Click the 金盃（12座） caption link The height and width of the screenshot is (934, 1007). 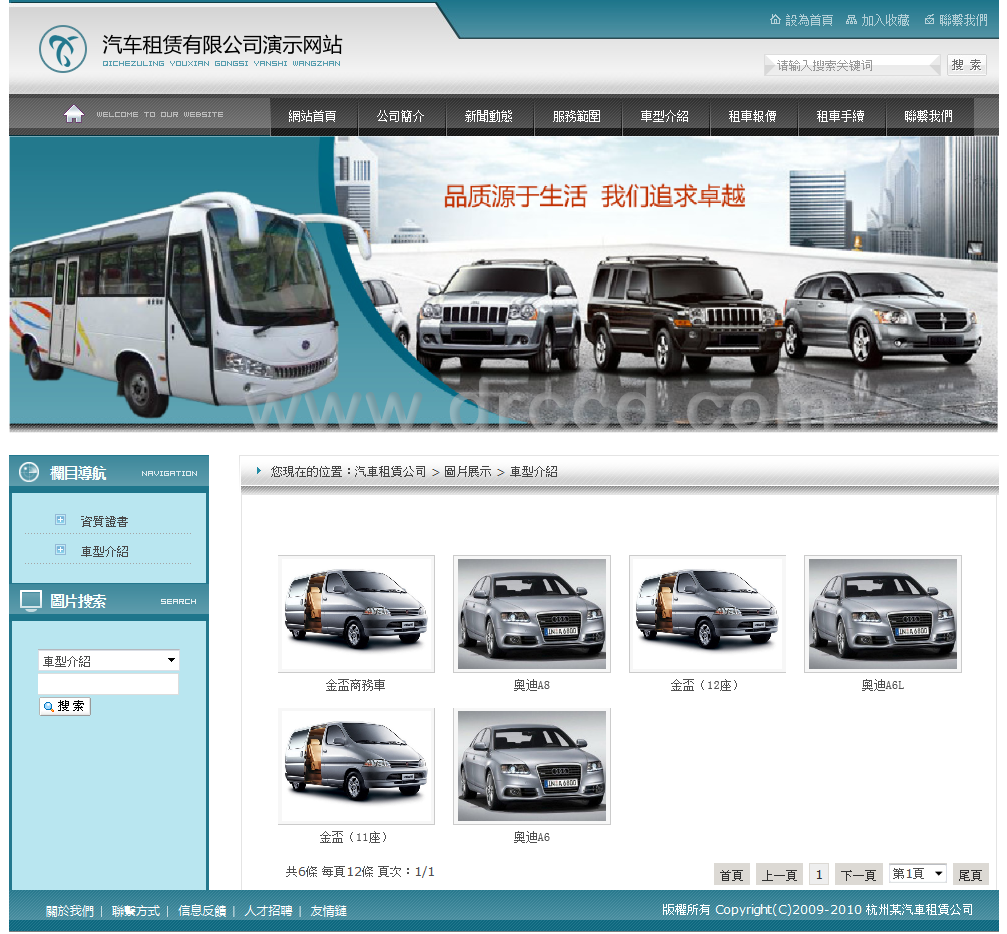click(707, 685)
